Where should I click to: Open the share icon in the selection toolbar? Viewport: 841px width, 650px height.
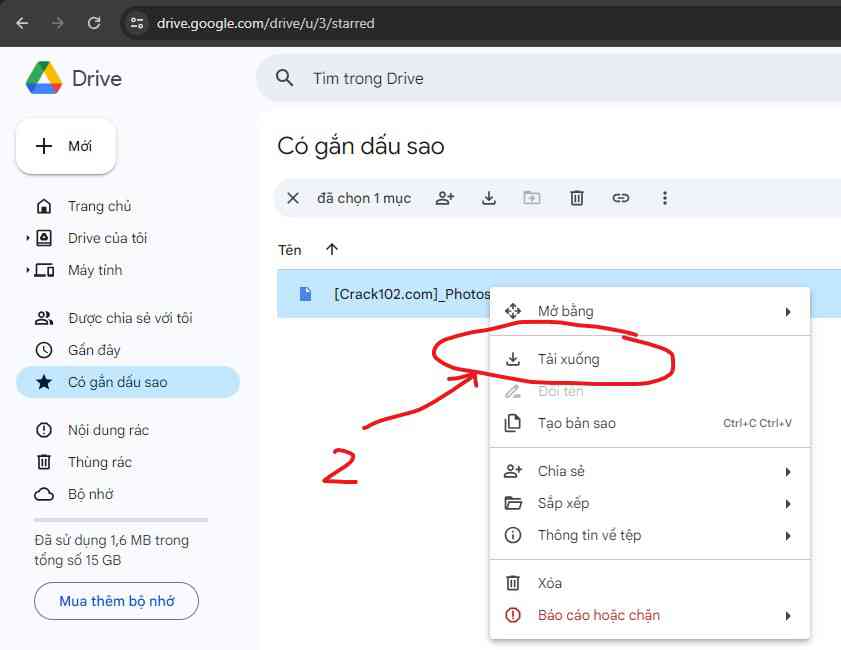444,197
